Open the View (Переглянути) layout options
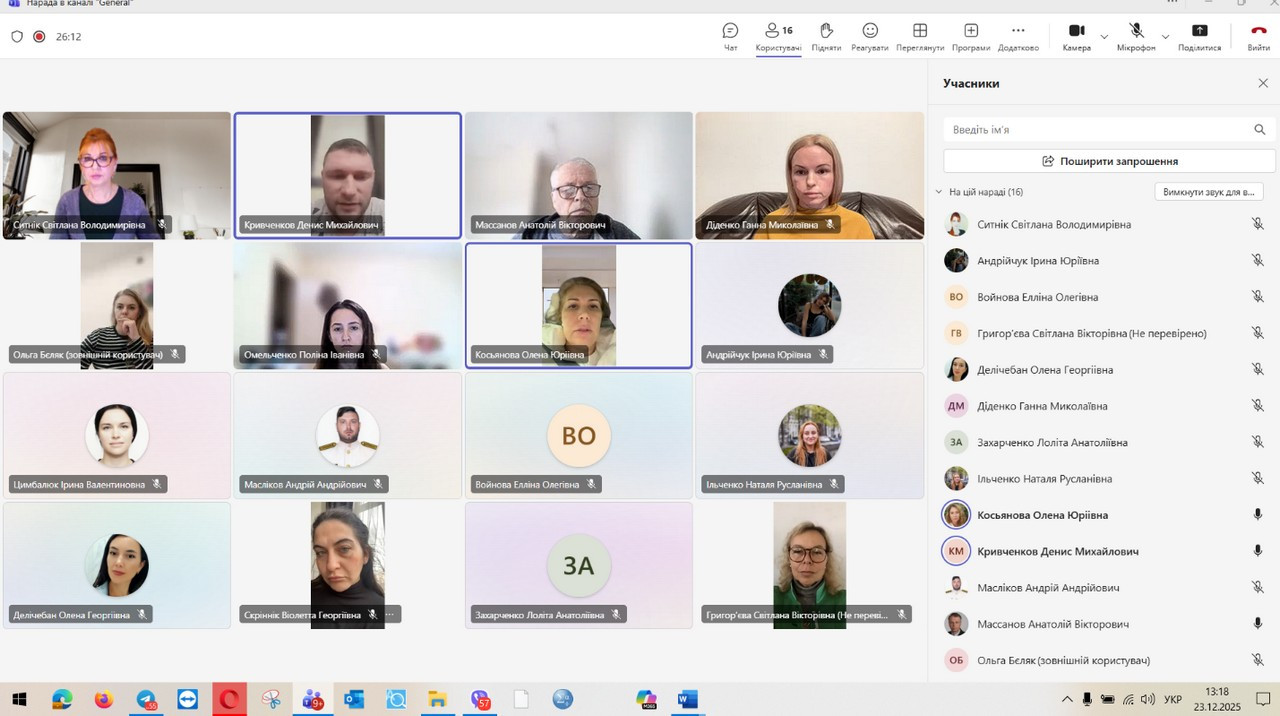 [920, 37]
